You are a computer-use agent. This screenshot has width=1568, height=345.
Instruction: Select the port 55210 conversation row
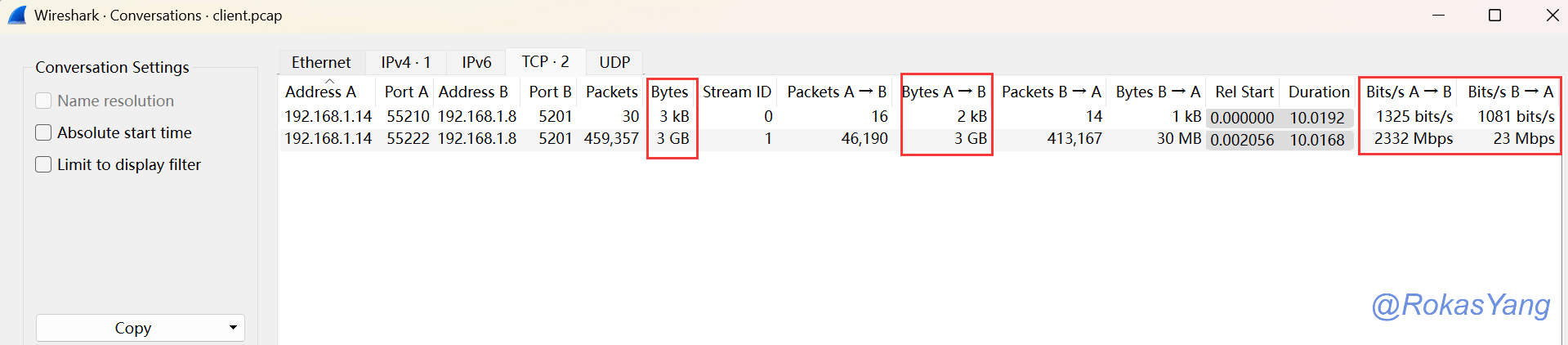408,116
